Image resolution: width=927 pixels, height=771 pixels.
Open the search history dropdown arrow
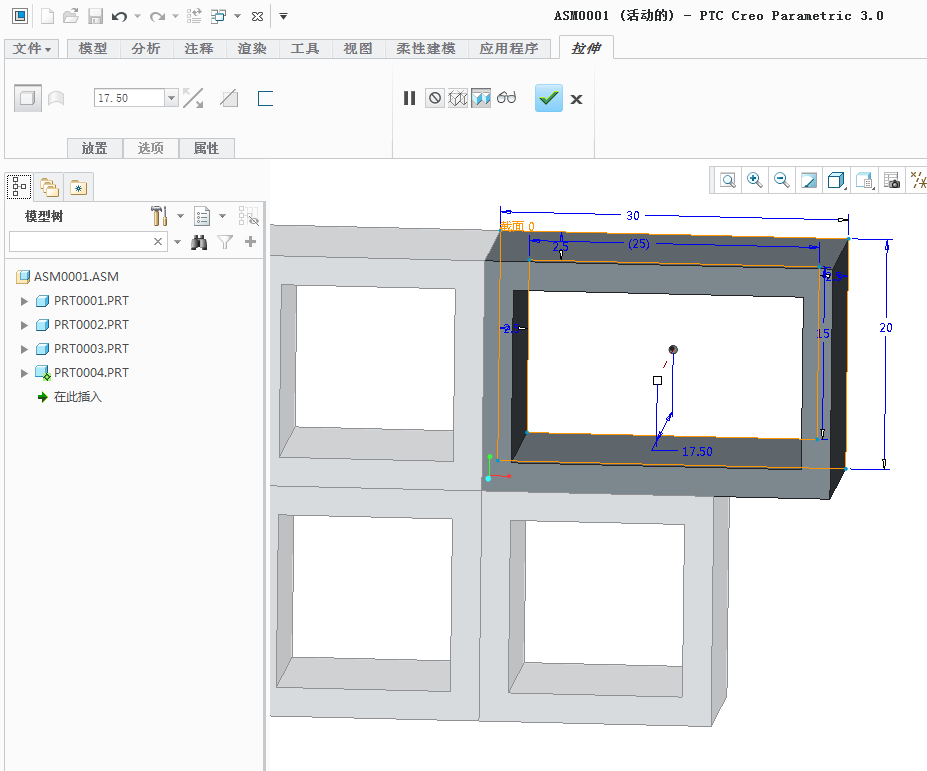tap(177, 242)
